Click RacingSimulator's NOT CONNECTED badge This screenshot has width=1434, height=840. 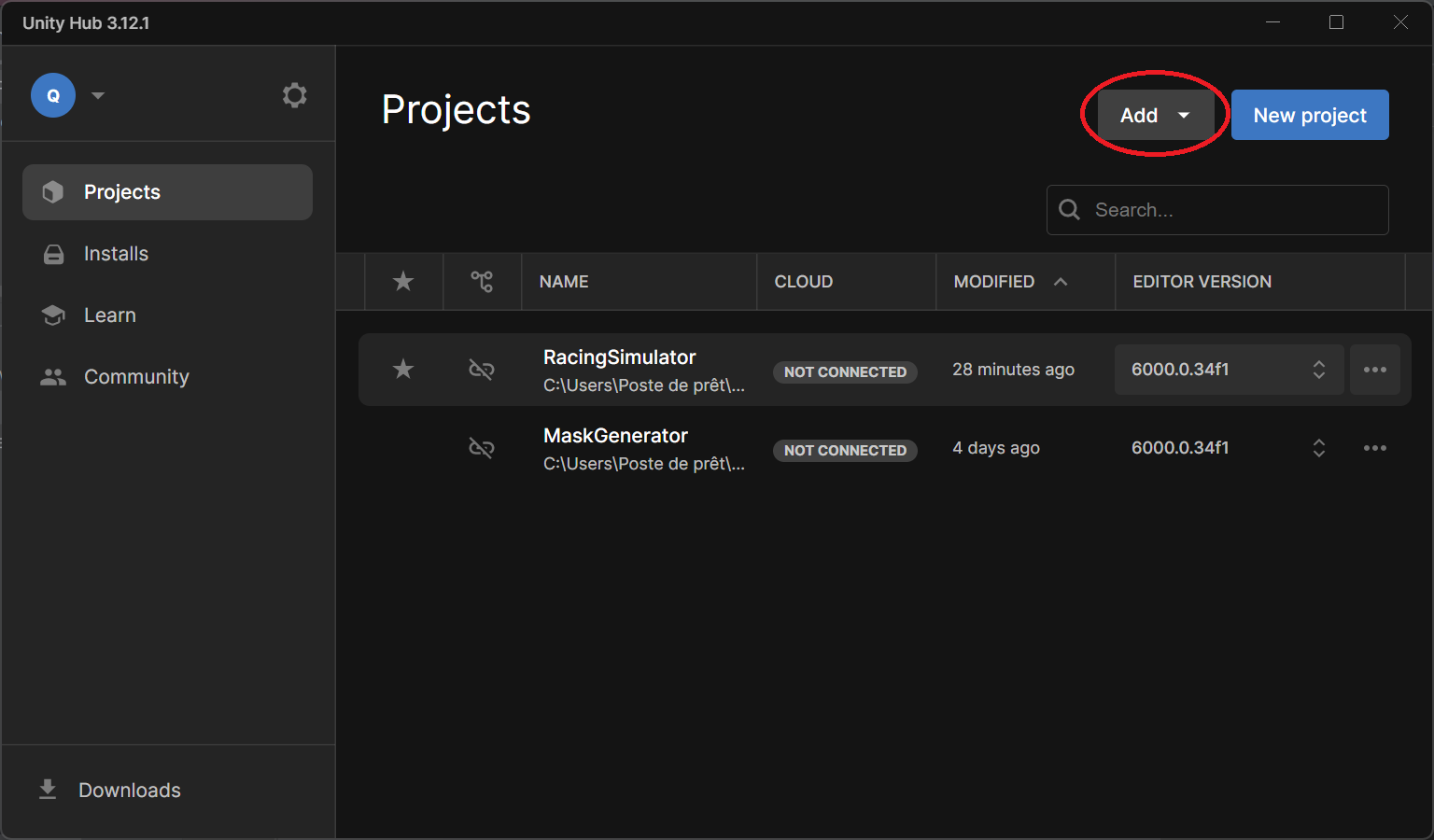845,371
